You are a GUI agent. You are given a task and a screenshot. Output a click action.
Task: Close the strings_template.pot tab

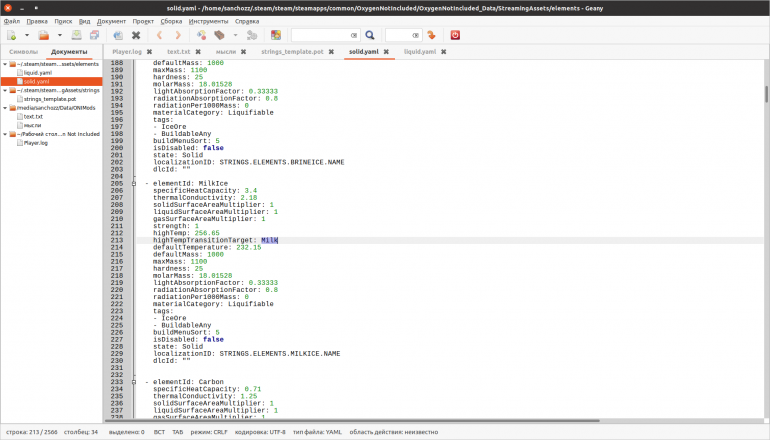[x=330, y=51]
